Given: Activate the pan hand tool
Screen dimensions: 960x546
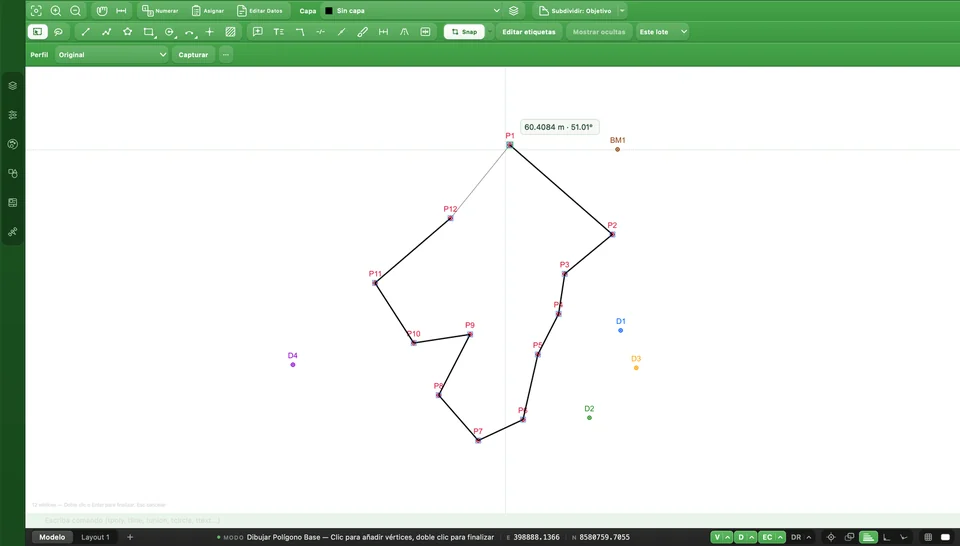Looking at the screenshot, I should tap(102, 10).
